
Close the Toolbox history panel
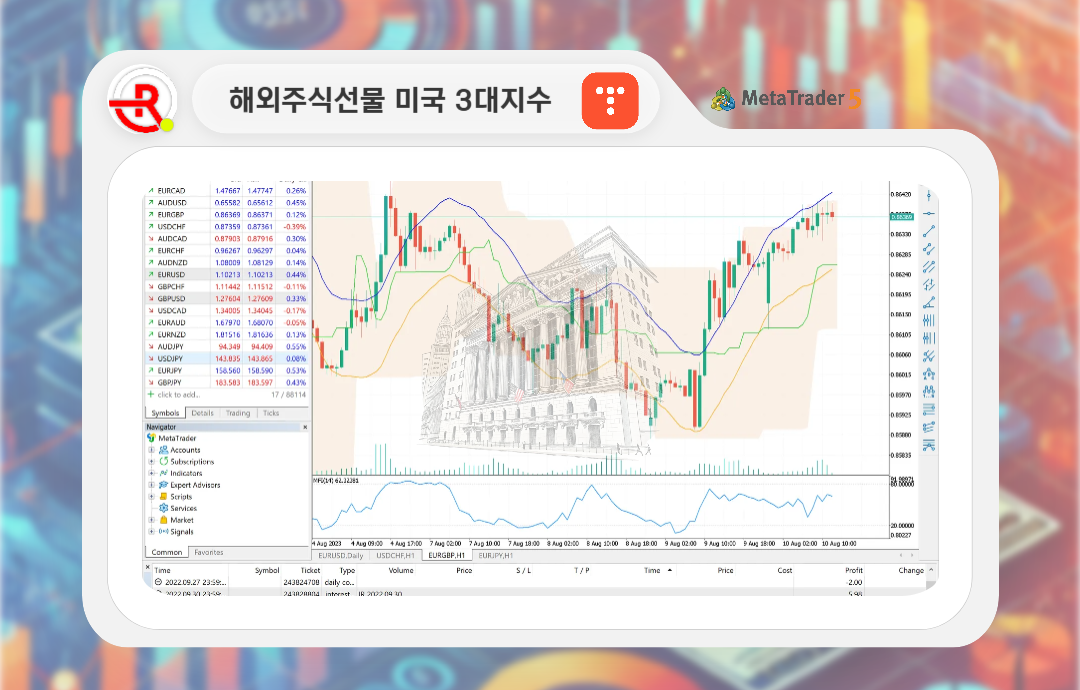pyautogui.click(x=147, y=567)
